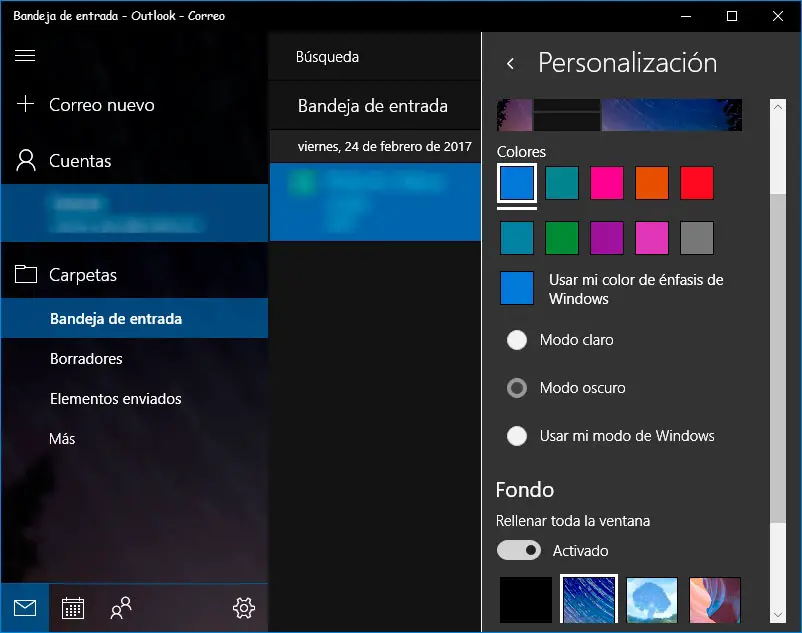Open the highlighted email in inbox
The height and width of the screenshot is (633, 802).
coord(375,202)
